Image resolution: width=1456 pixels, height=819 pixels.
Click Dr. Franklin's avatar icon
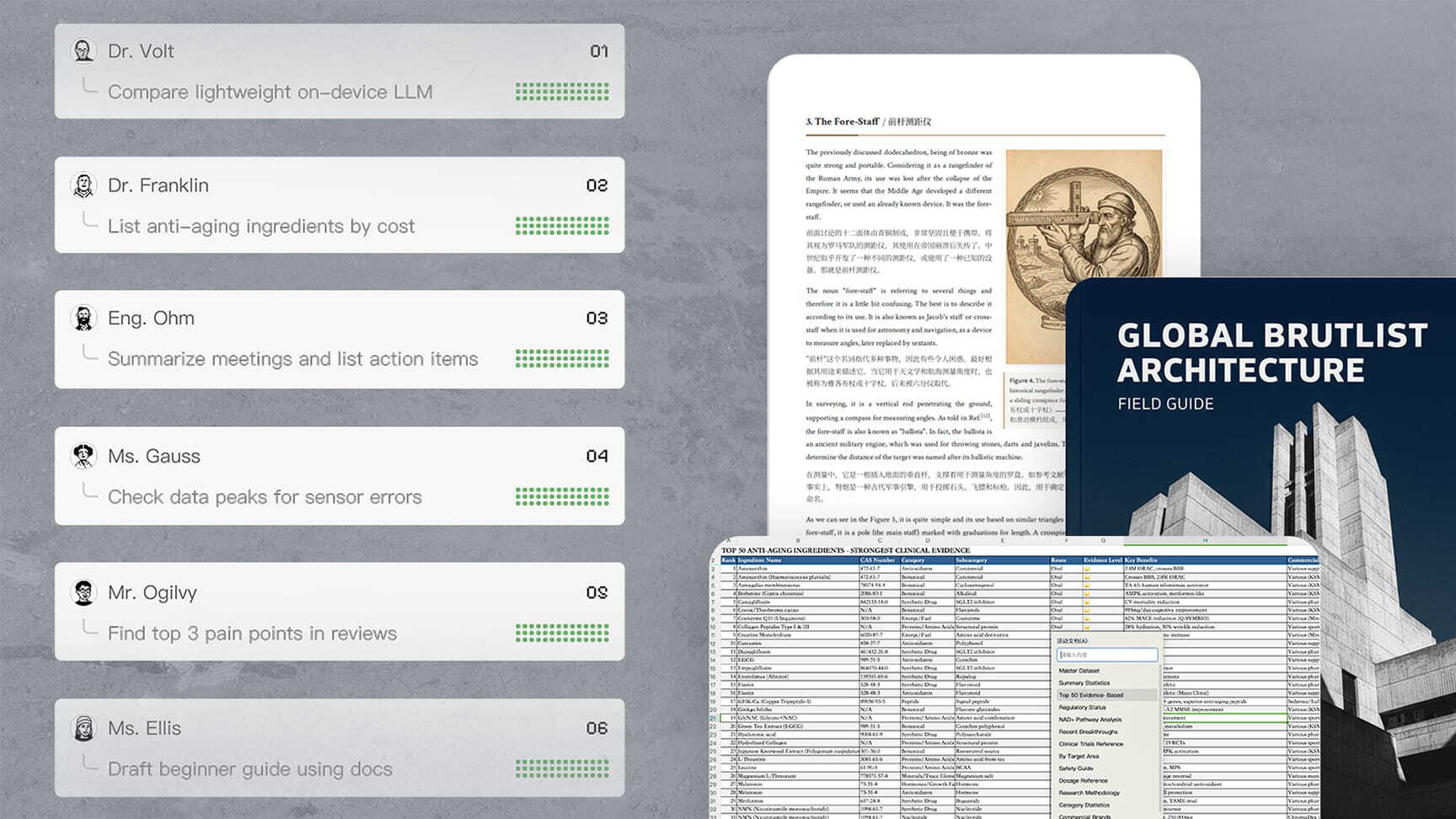tap(83, 185)
